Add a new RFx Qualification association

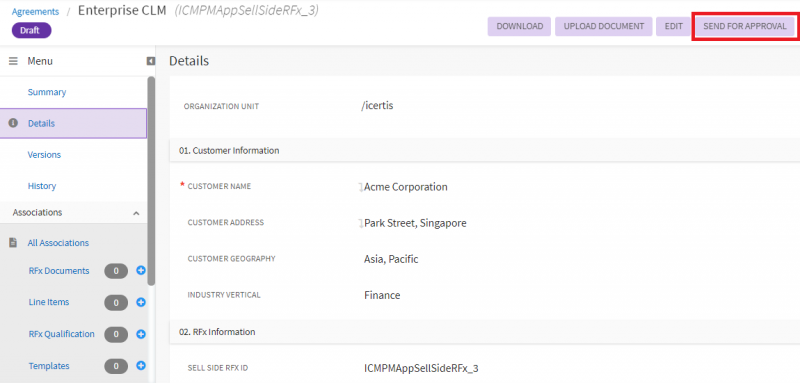coord(141,335)
